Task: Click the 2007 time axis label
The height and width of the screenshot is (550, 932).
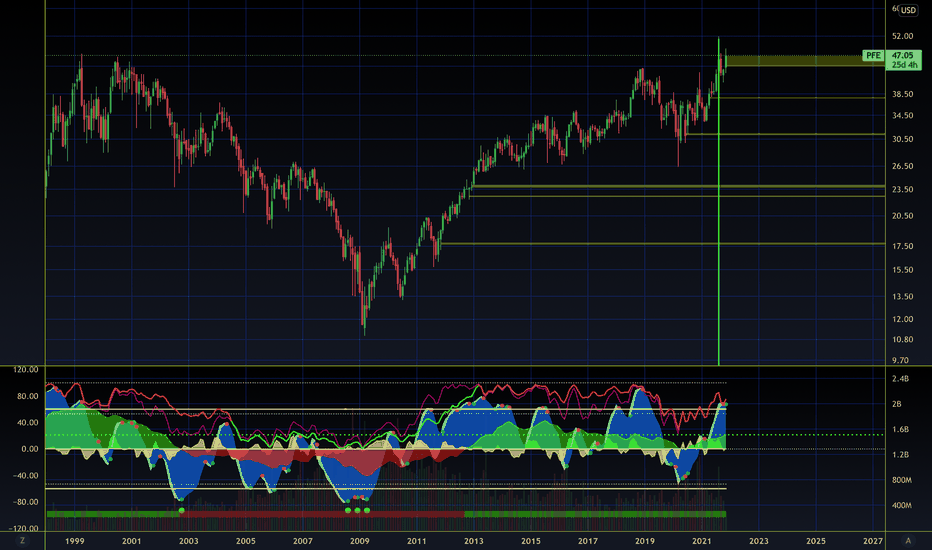Action: click(x=303, y=540)
